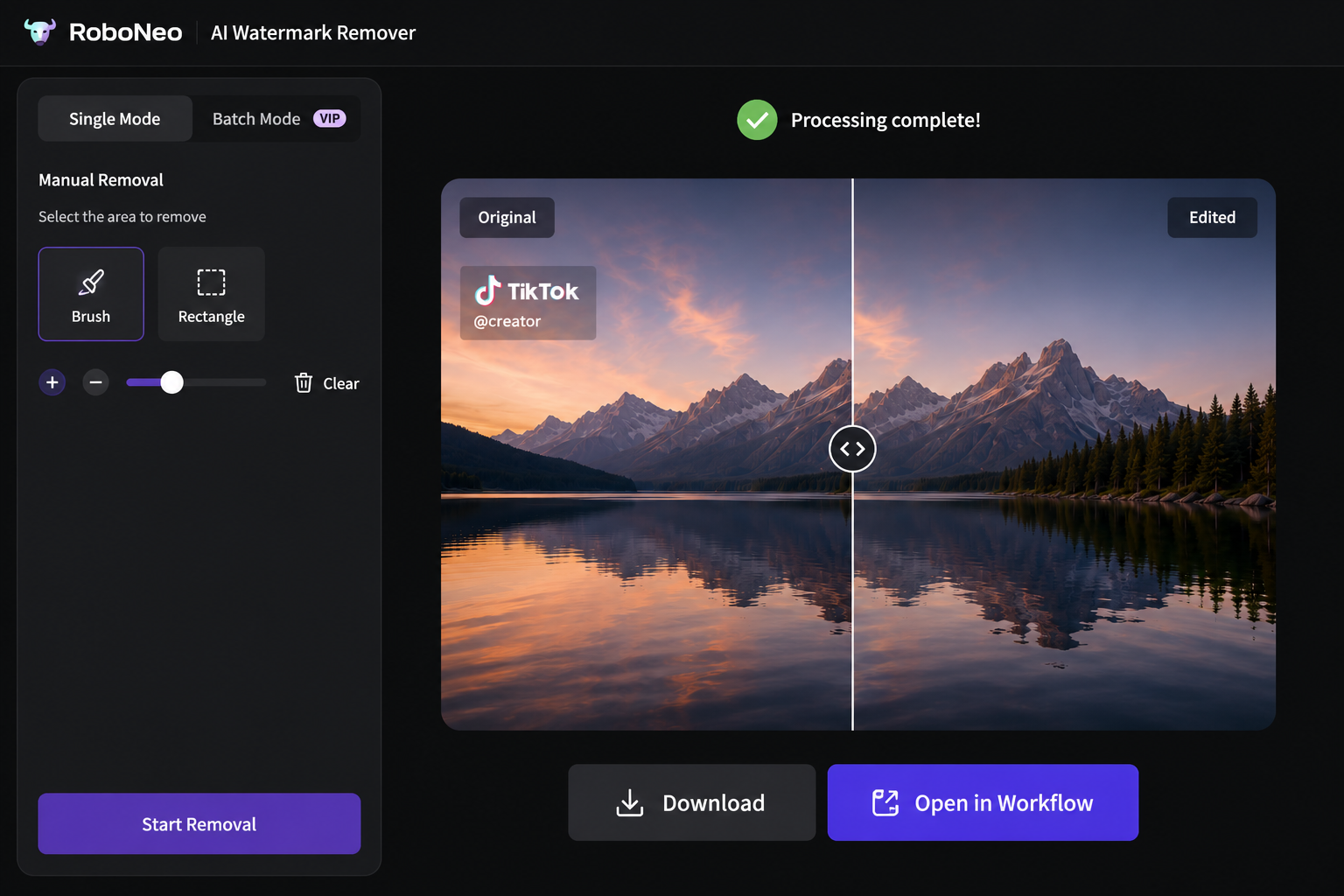
Task: Adjust the brush size slider thumb
Action: 172,382
